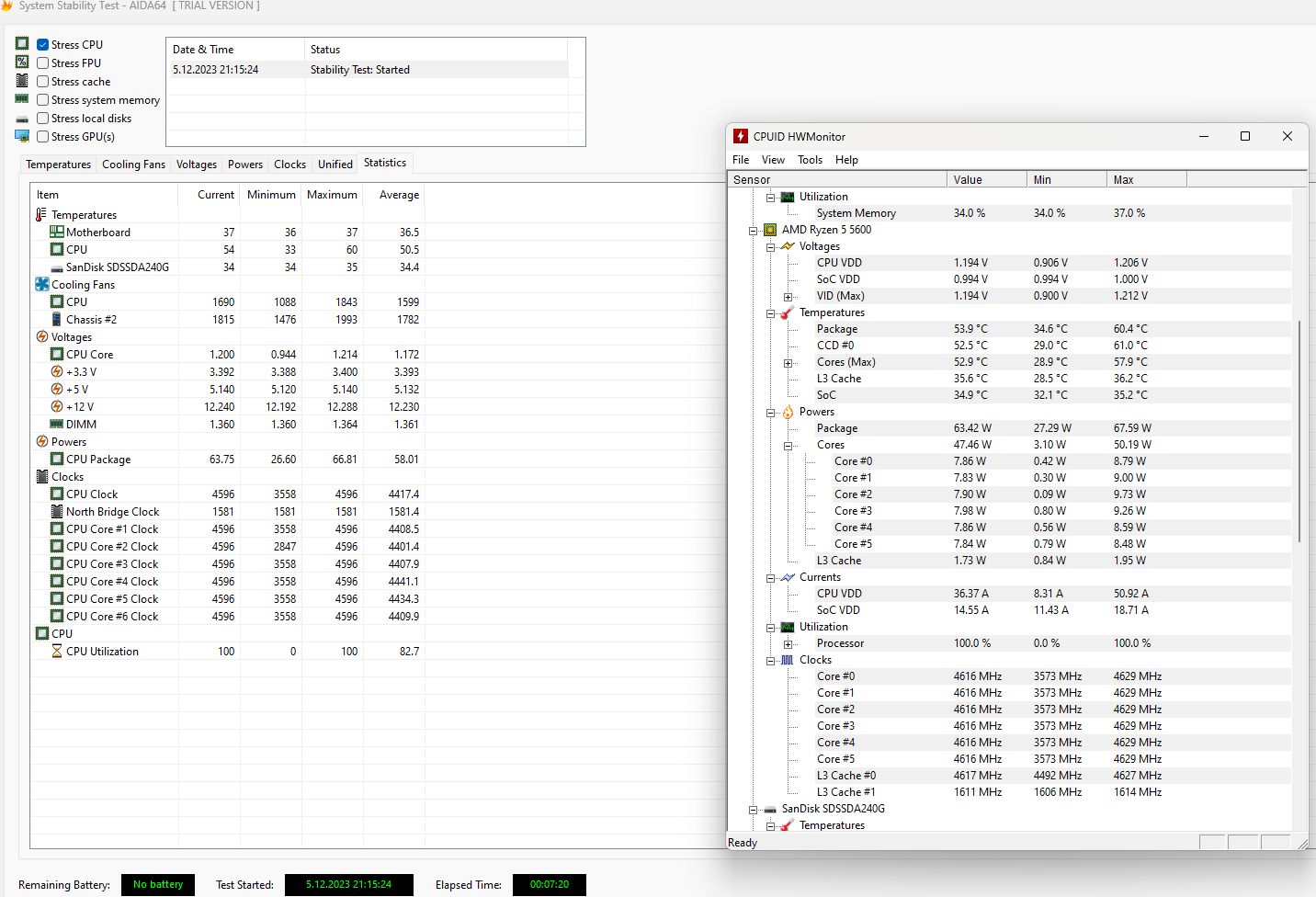Image resolution: width=1316 pixels, height=897 pixels.
Task: Click the CPU Utilization hourglass icon
Action: click(x=57, y=652)
